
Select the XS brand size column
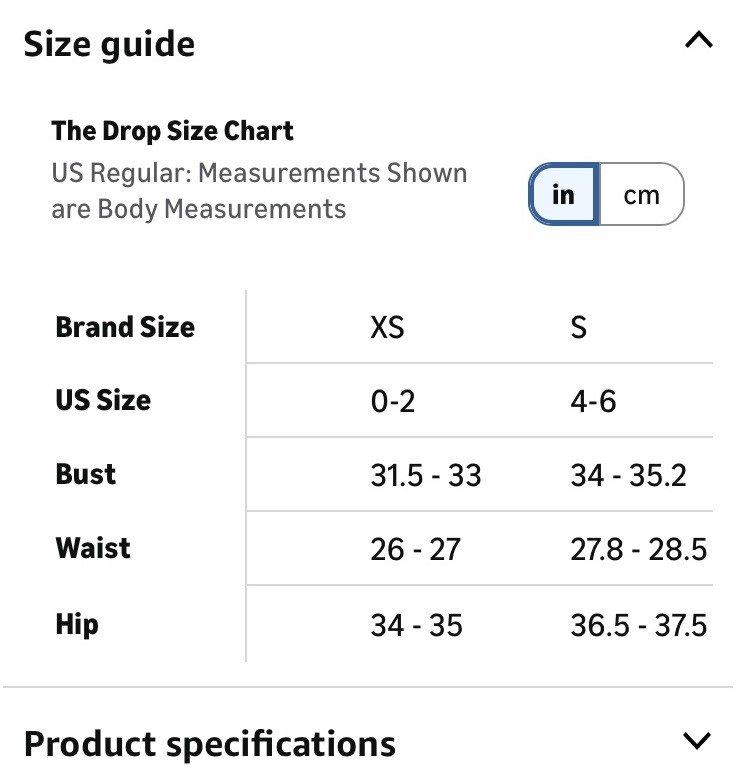[387, 328]
